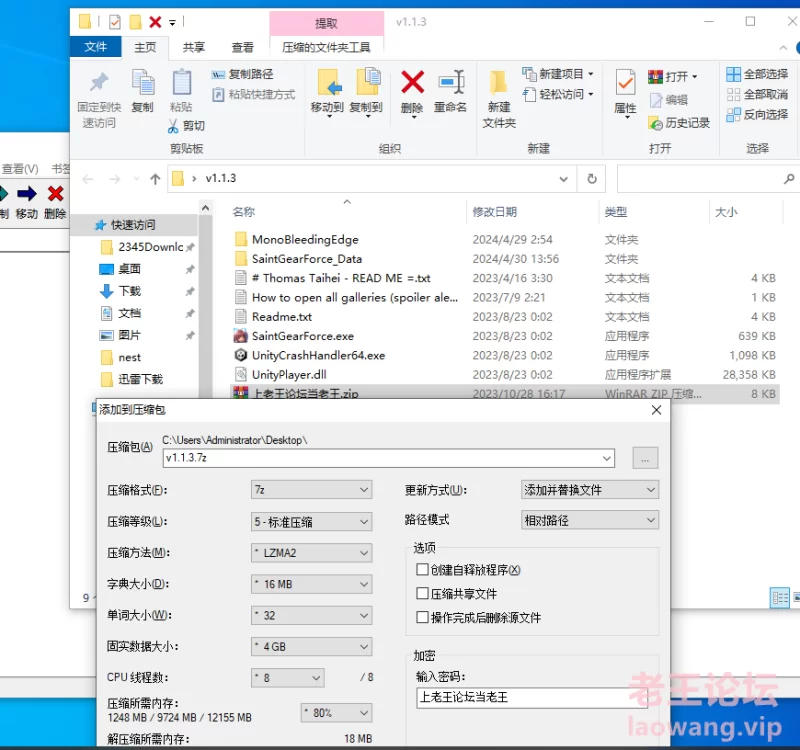Open the Path Mode (路径模式) dropdown
This screenshot has width=800, height=750.
590,520
